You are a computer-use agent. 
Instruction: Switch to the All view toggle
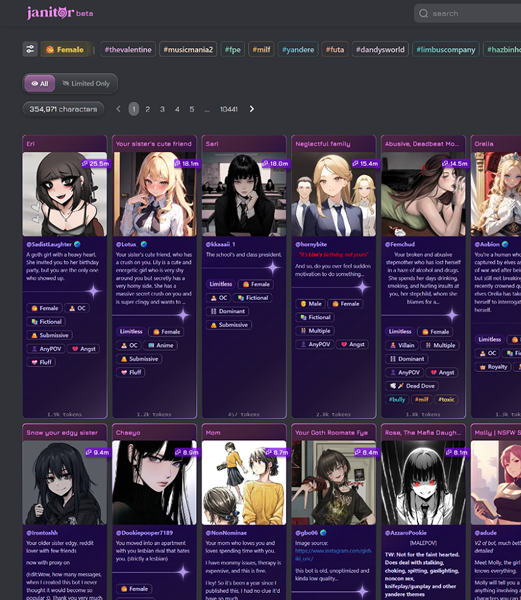tap(40, 83)
